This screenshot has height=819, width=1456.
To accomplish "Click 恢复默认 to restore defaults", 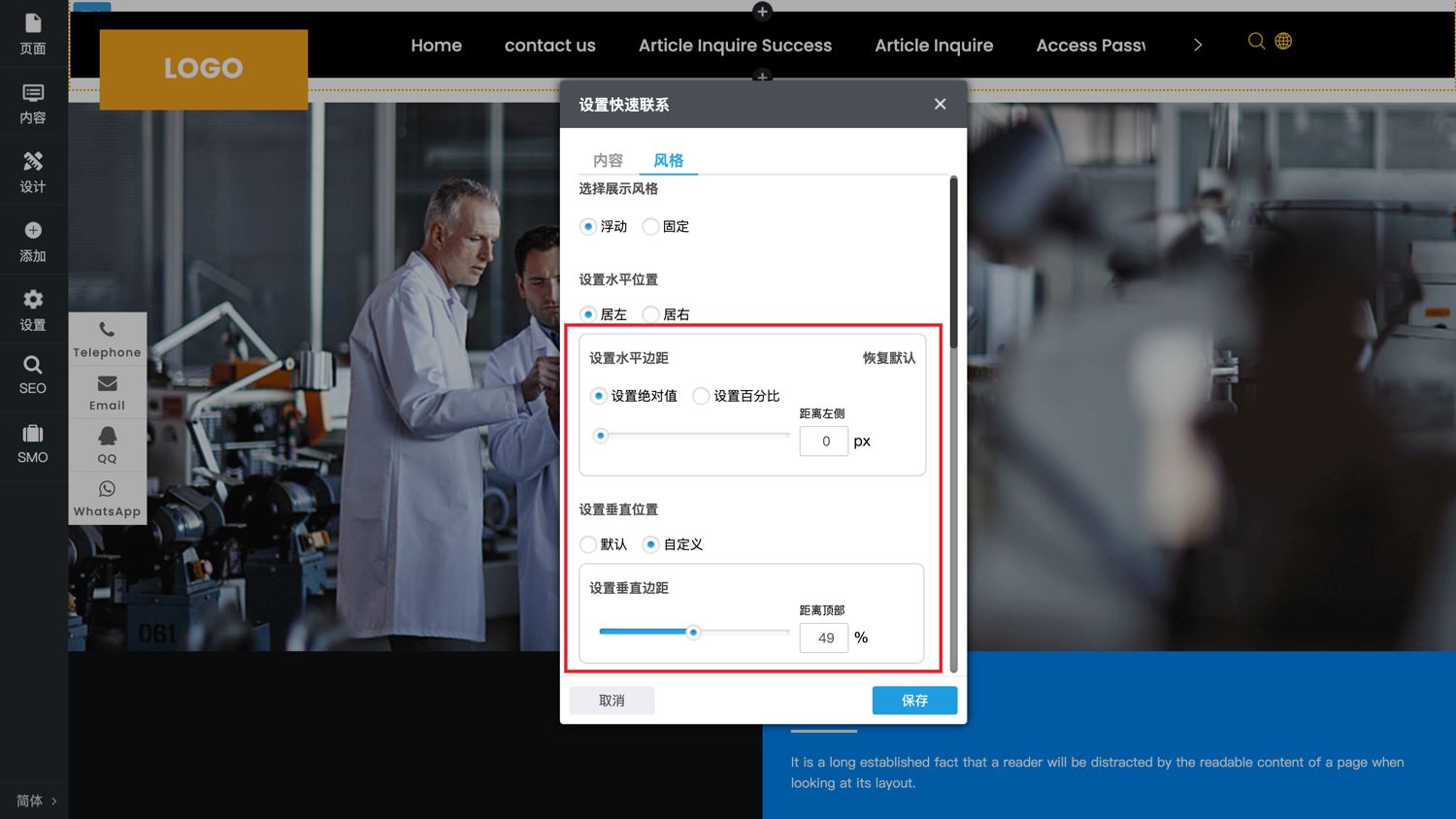I will (x=888, y=357).
